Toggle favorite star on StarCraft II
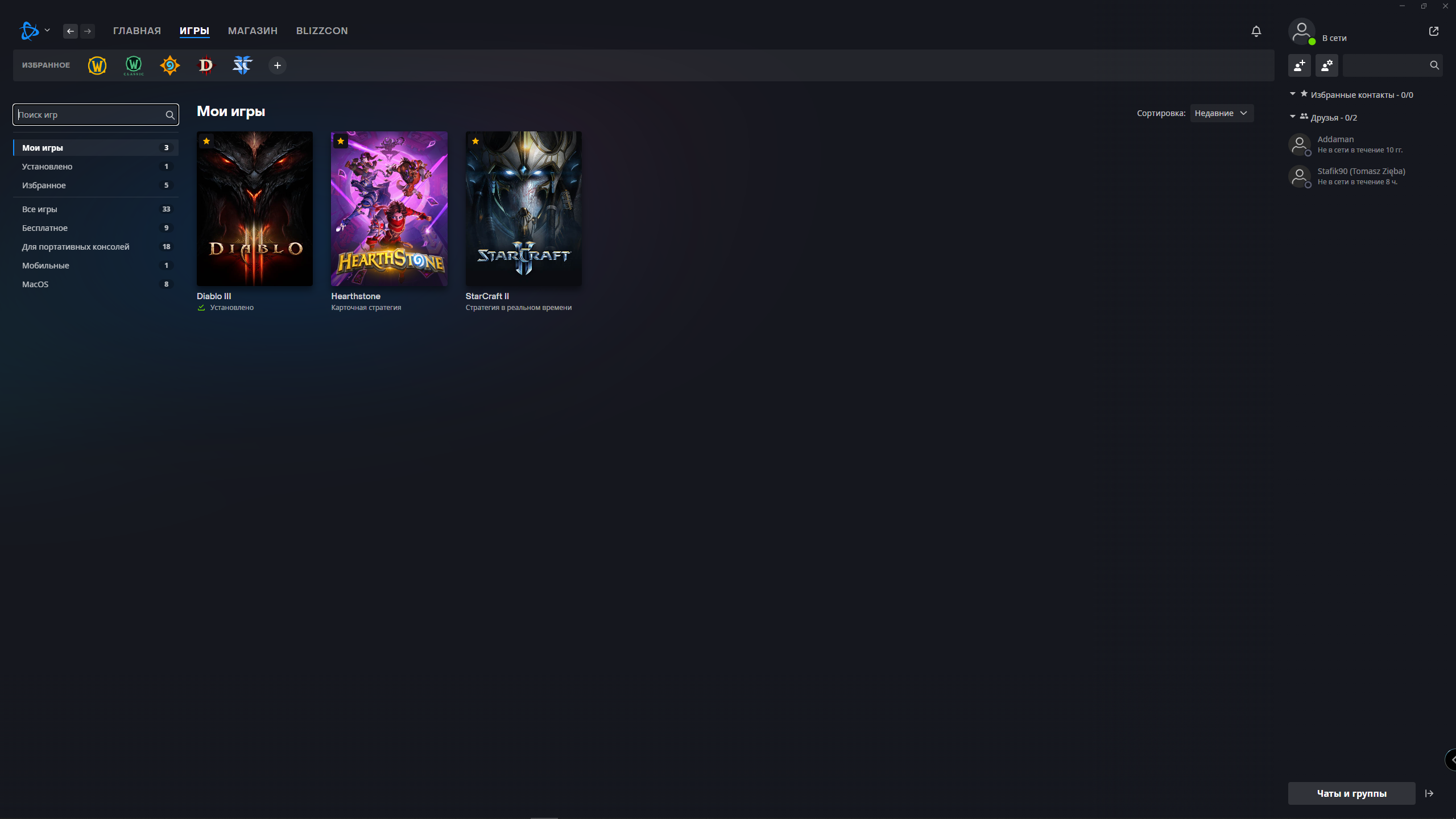The image size is (1456, 819). [475, 141]
